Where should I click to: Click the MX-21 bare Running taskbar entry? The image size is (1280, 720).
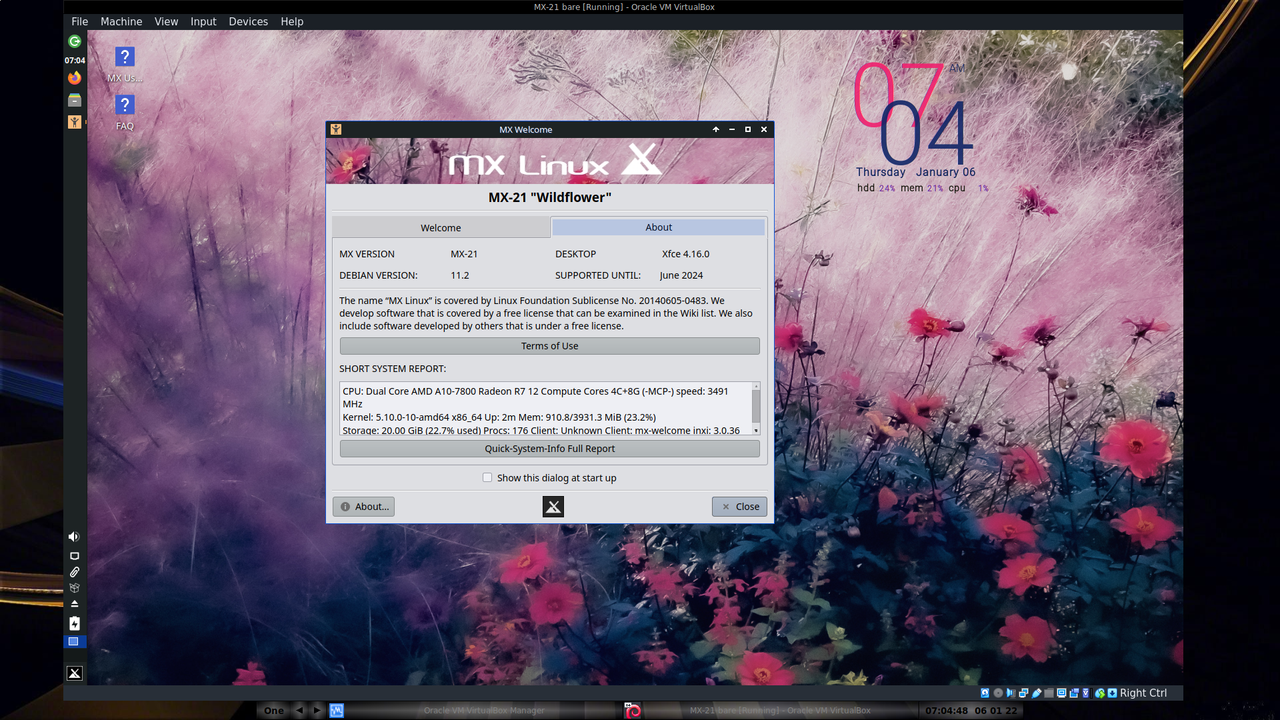click(780, 711)
